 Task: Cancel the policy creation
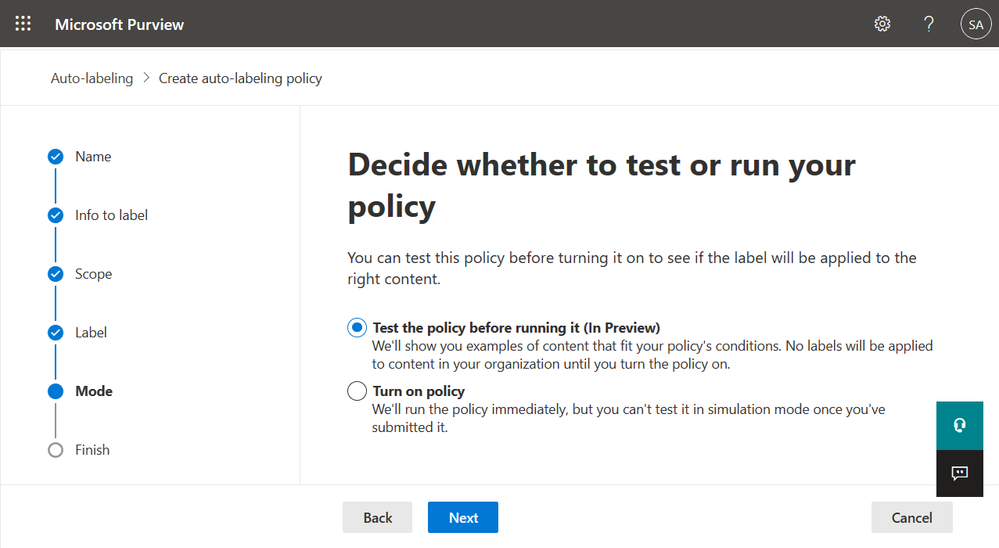(x=911, y=517)
